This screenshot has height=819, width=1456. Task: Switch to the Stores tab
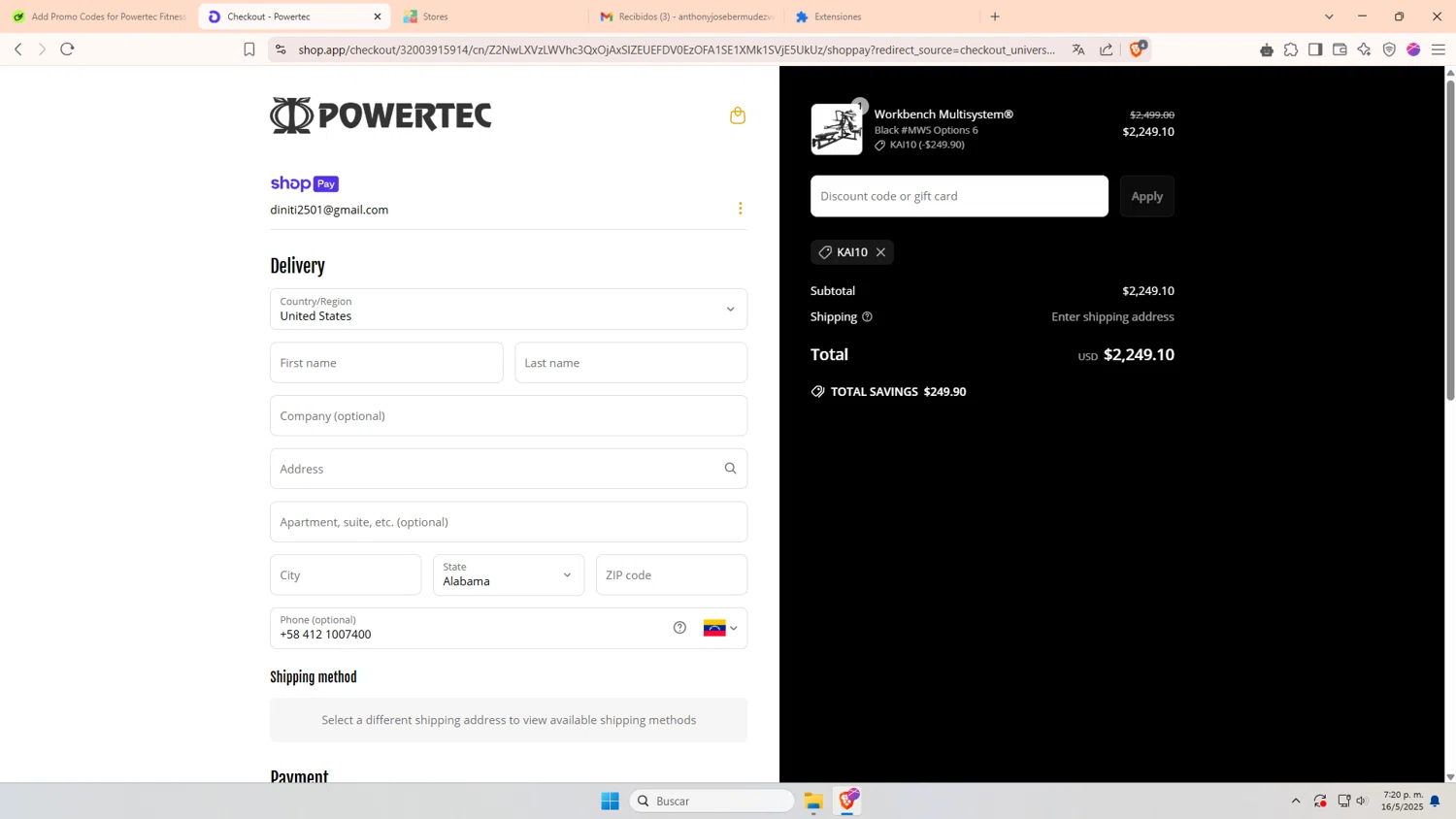click(x=490, y=16)
